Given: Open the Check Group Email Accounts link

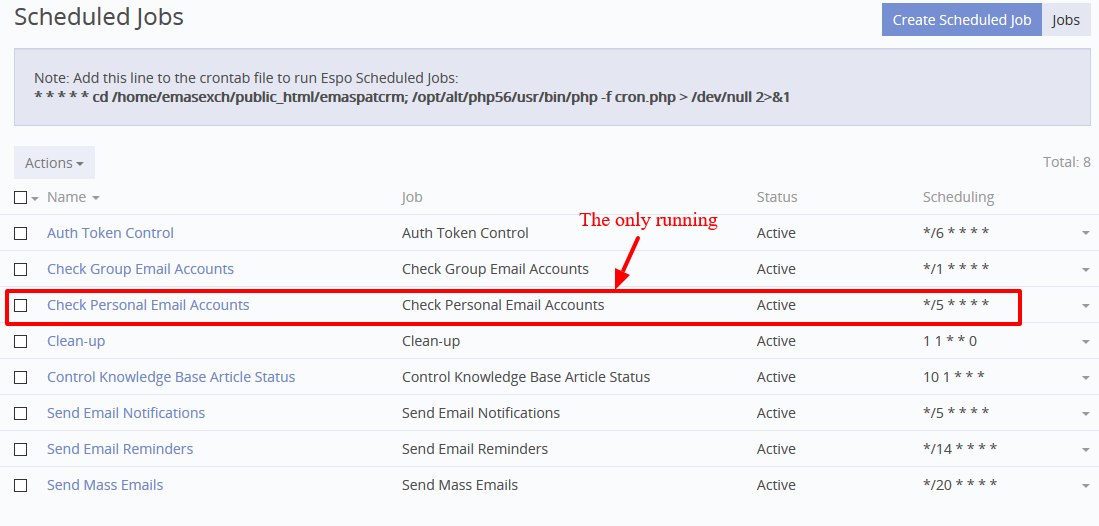Looking at the screenshot, I should point(140,269).
